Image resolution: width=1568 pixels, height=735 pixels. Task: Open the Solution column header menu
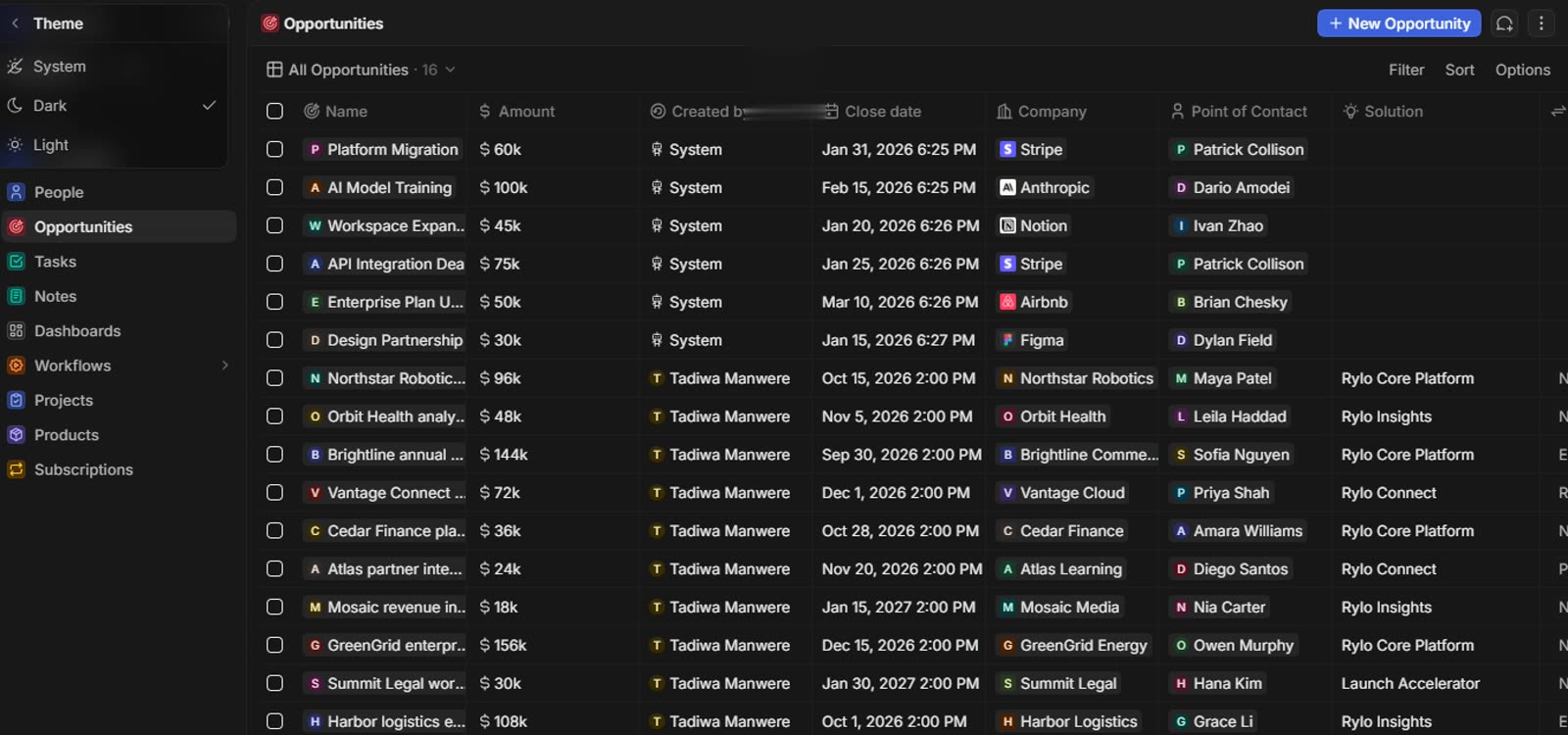[x=1383, y=112]
